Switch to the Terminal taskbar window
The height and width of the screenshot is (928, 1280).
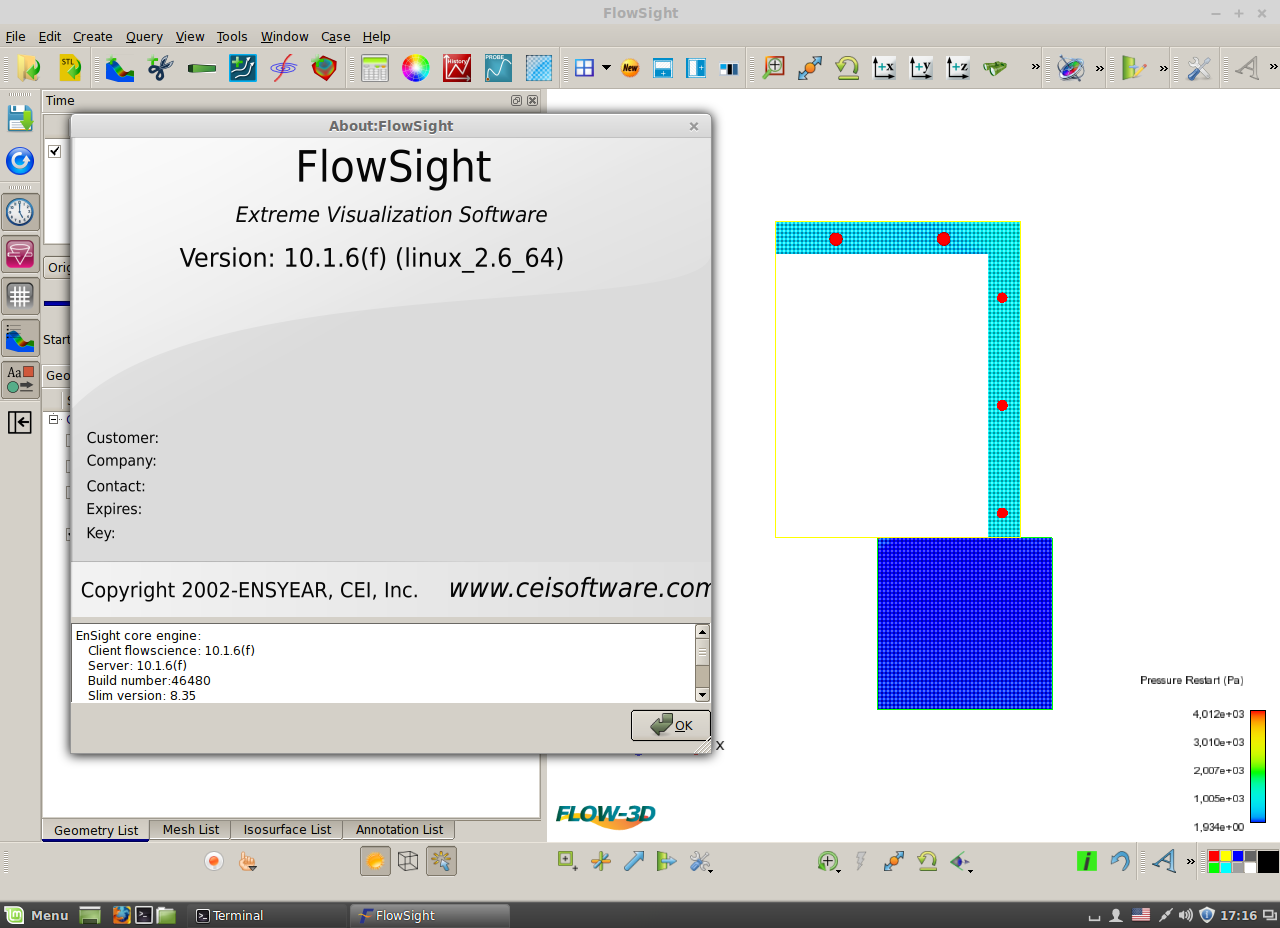[x=268, y=915]
